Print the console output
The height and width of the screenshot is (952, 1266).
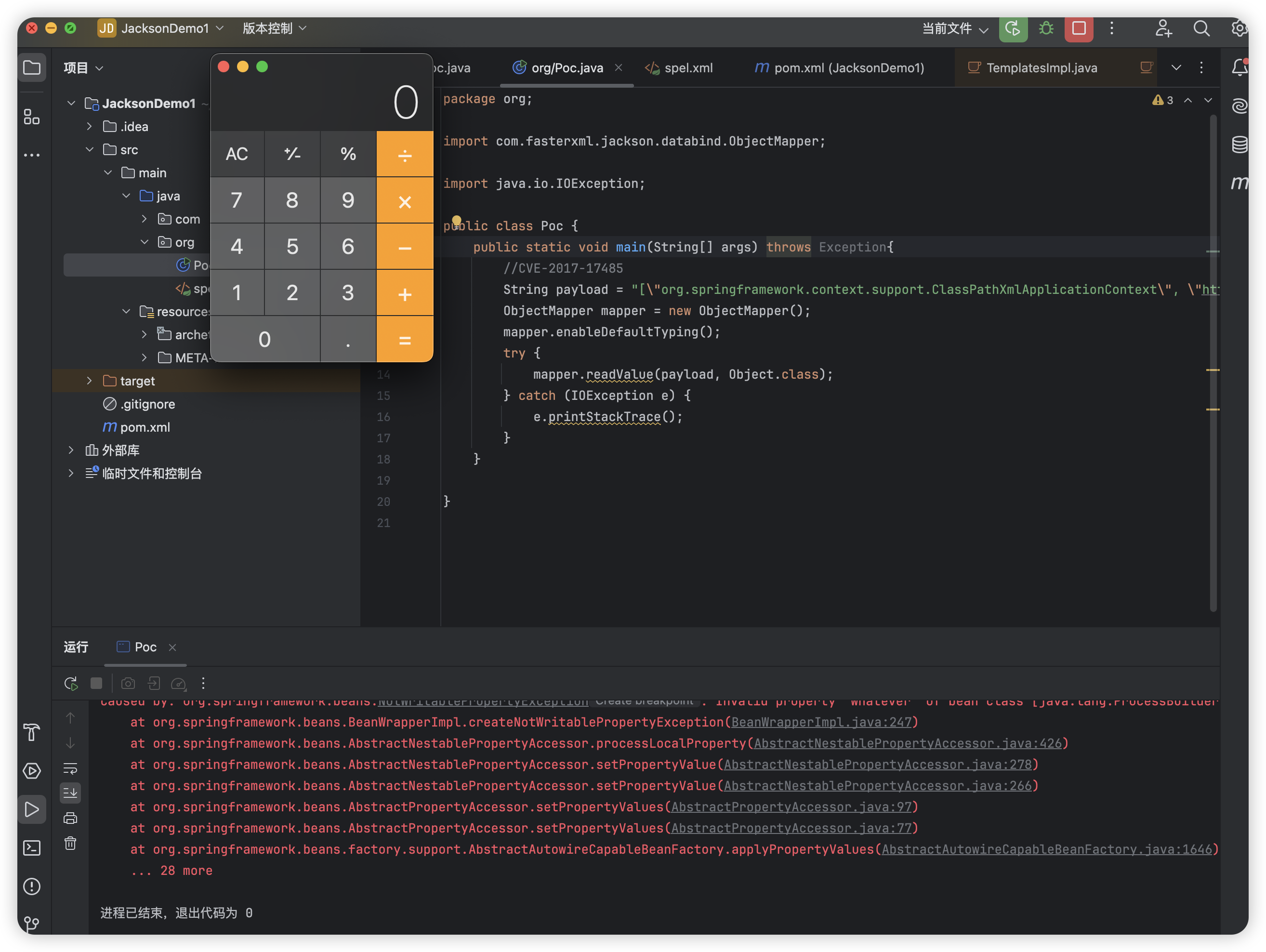tap(70, 818)
